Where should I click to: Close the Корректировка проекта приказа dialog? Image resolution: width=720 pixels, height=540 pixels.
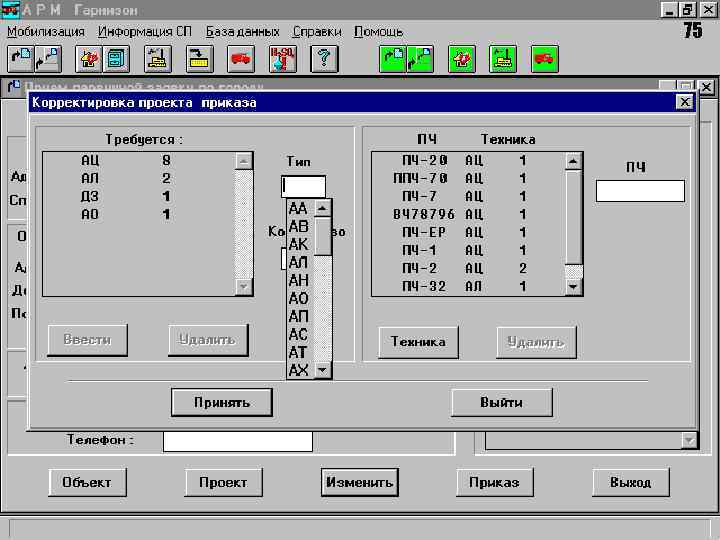(685, 102)
